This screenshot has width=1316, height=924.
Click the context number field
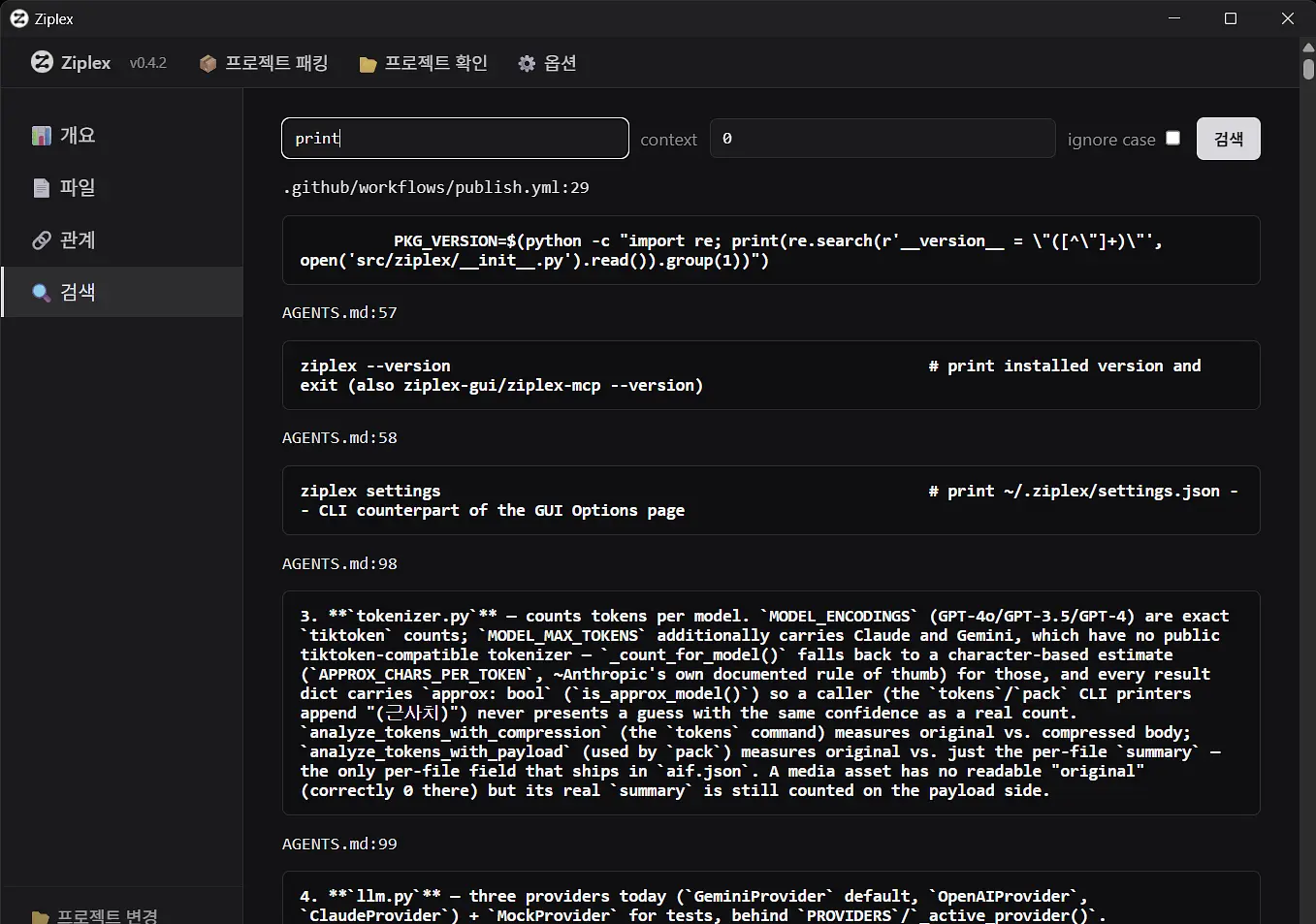(883, 139)
